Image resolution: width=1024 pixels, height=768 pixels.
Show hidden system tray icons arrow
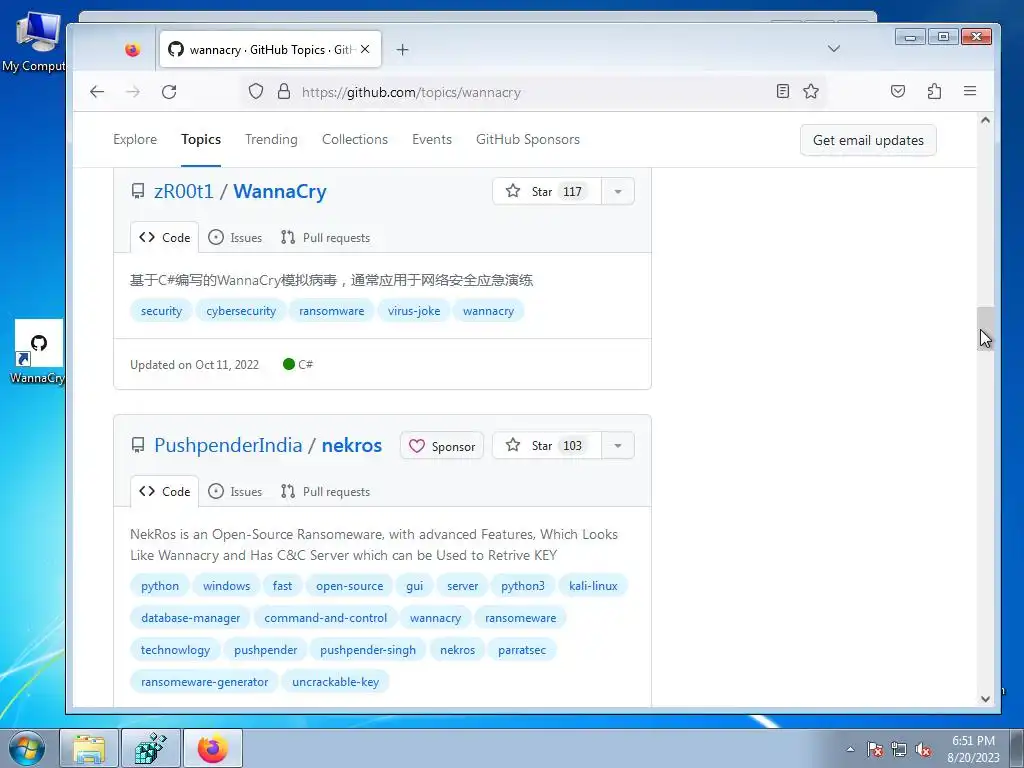850,749
